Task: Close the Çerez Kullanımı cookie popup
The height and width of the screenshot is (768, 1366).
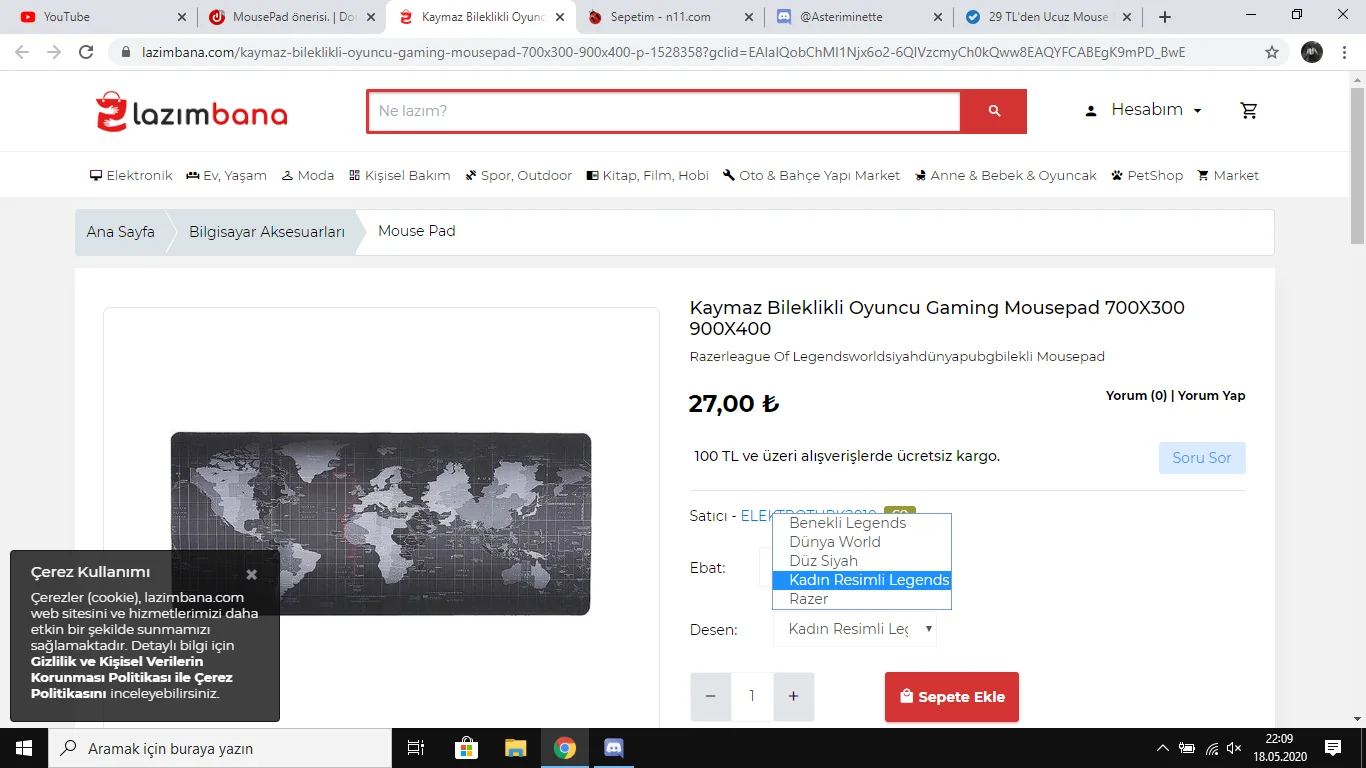Action: [251, 574]
